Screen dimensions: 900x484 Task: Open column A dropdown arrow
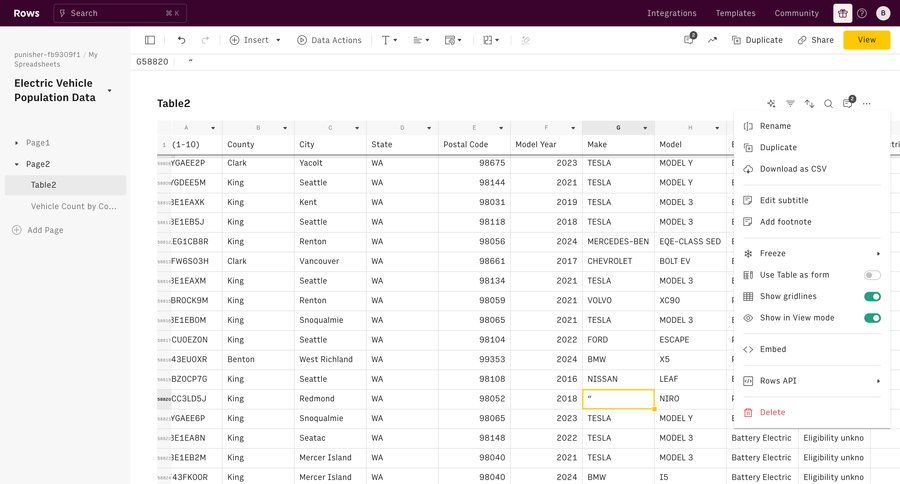click(213, 128)
